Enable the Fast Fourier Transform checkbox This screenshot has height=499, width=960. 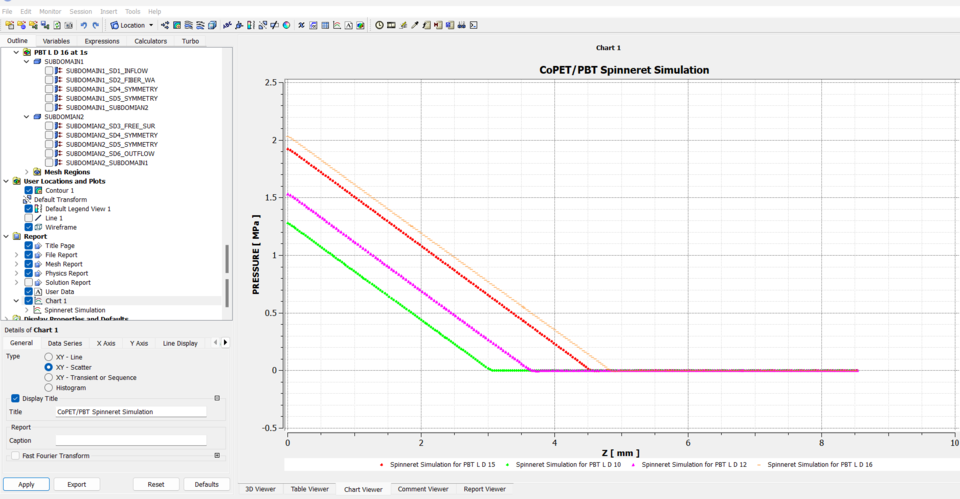click(15, 455)
